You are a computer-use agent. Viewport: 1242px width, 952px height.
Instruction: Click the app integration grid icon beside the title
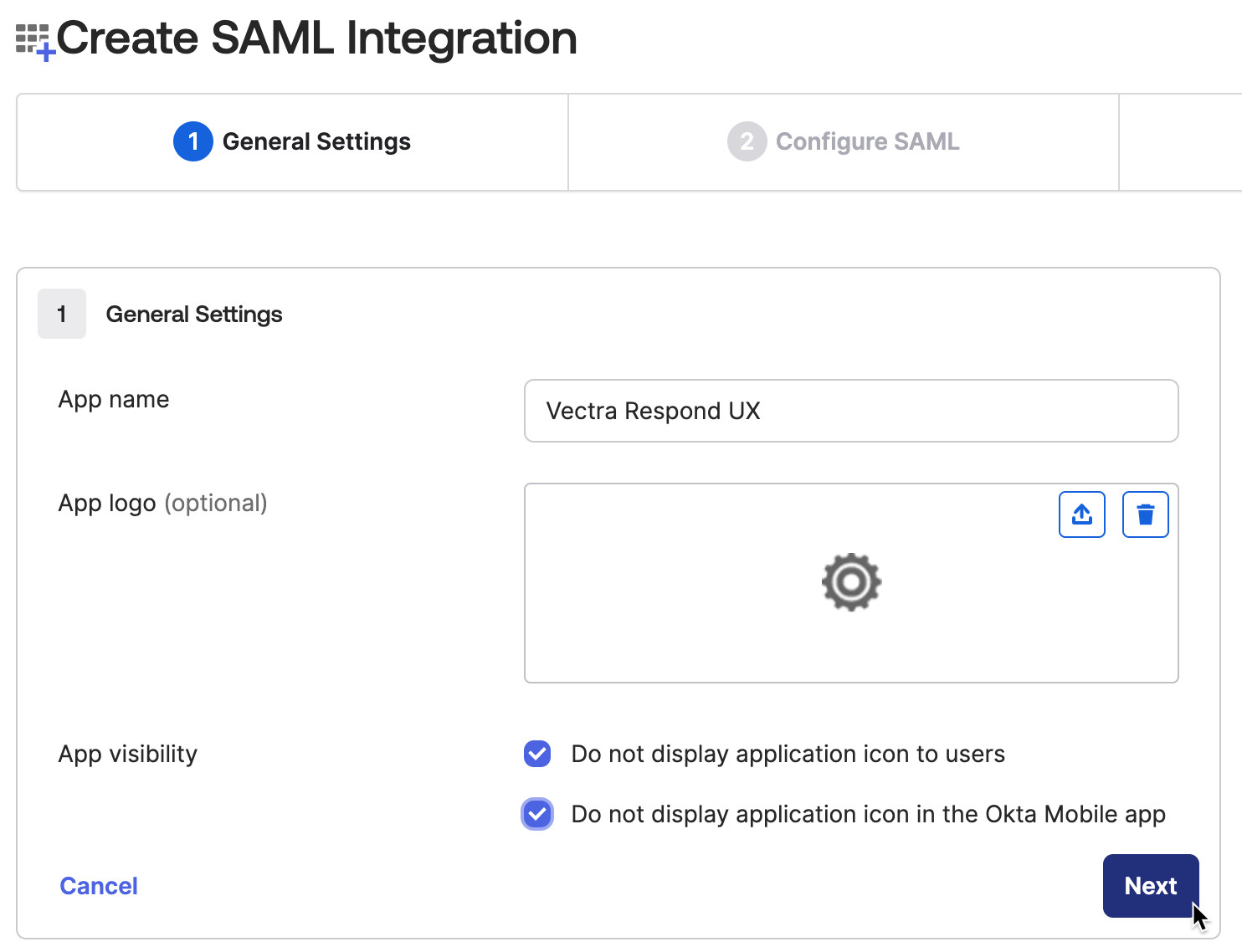[35, 42]
